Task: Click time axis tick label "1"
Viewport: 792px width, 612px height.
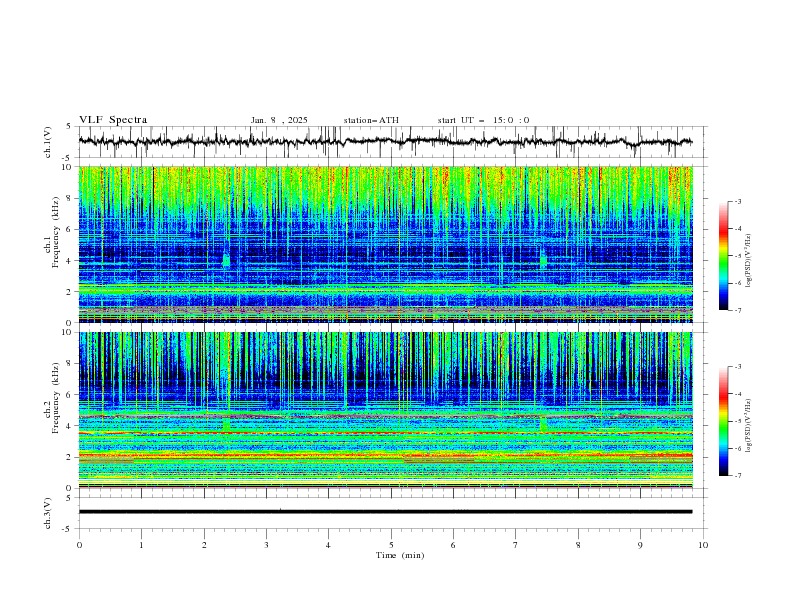Action: tap(142, 545)
